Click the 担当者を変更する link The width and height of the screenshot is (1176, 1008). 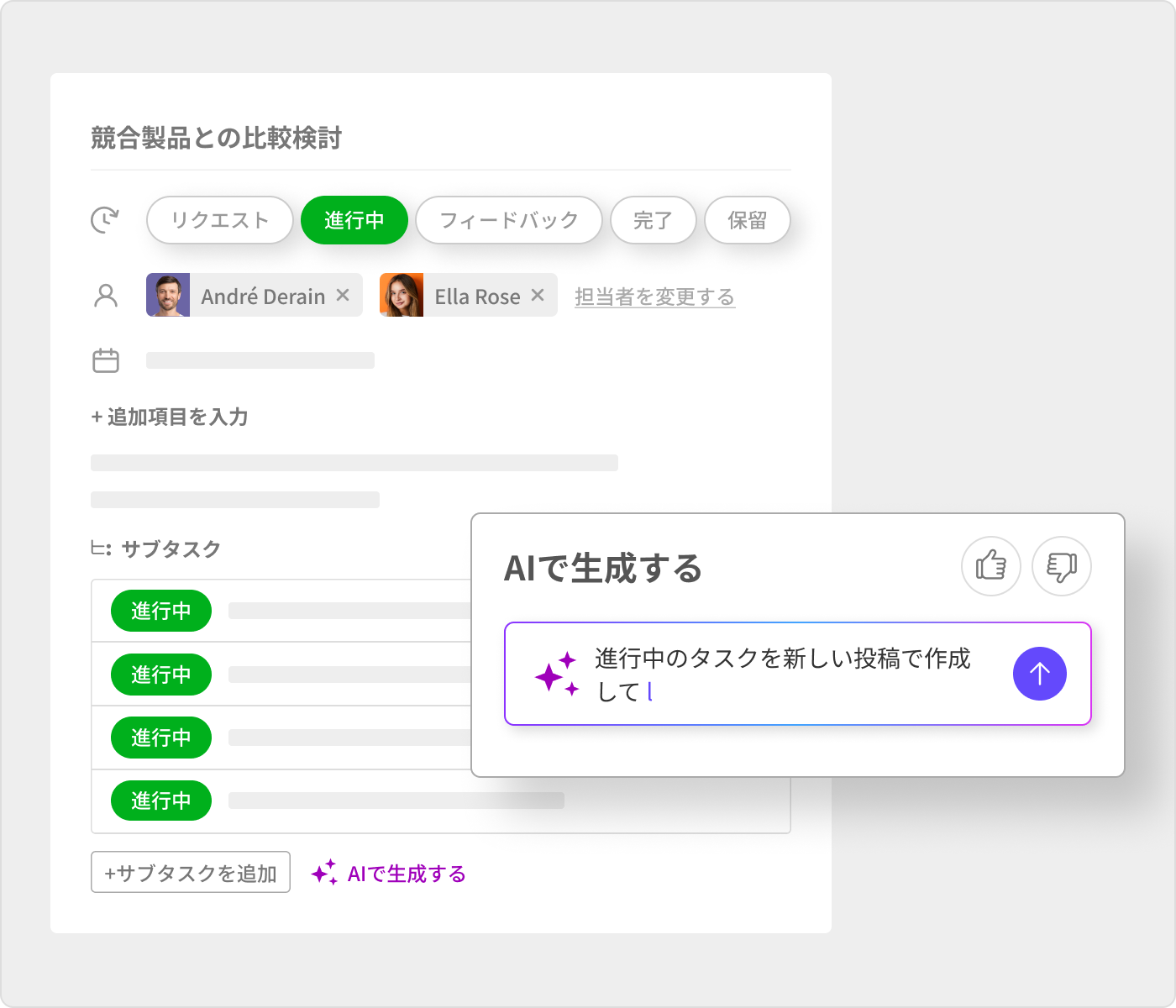[x=654, y=297]
